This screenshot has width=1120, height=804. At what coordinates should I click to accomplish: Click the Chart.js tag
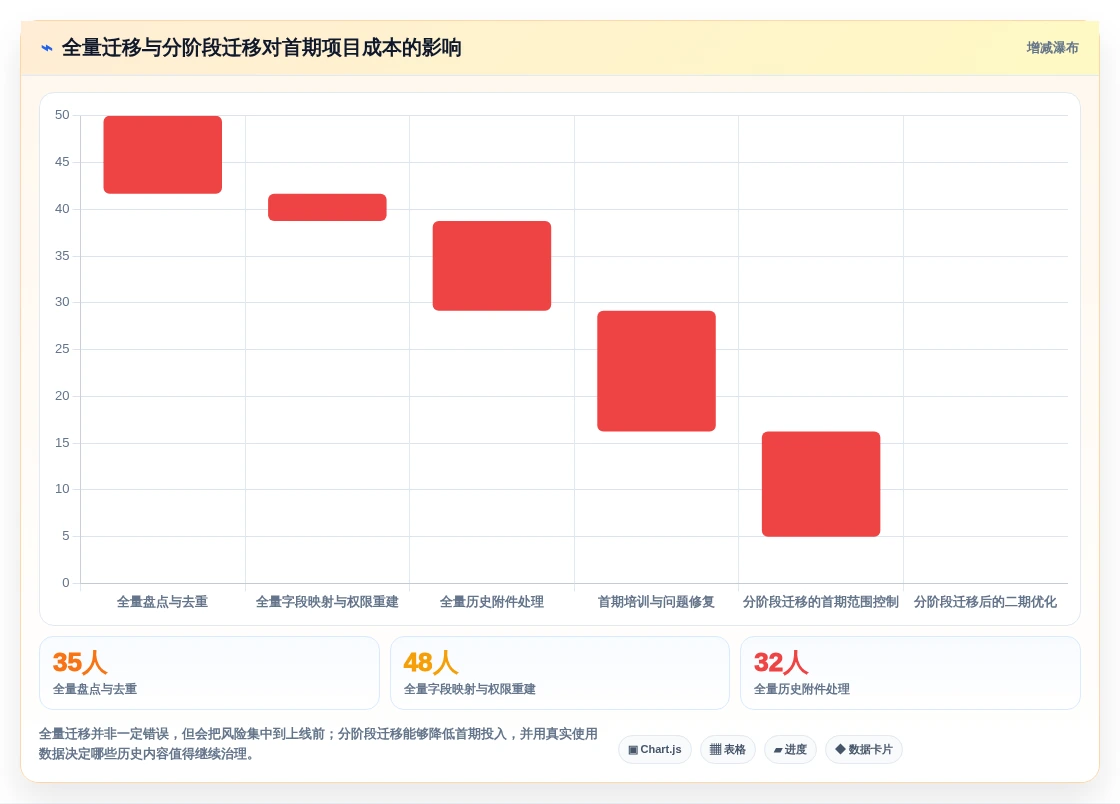pos(654,749)
